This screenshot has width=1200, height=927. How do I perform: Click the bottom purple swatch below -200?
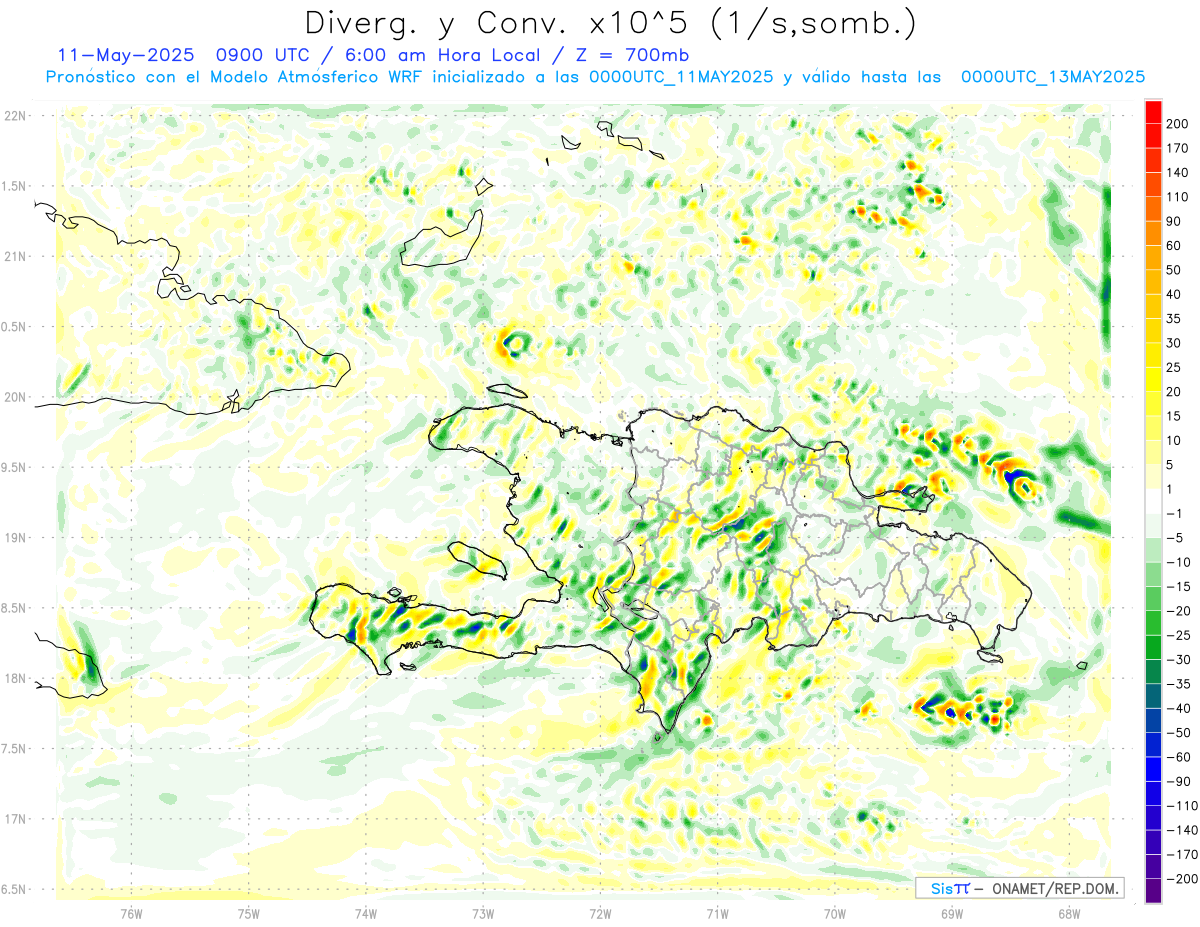(1154, 890)
